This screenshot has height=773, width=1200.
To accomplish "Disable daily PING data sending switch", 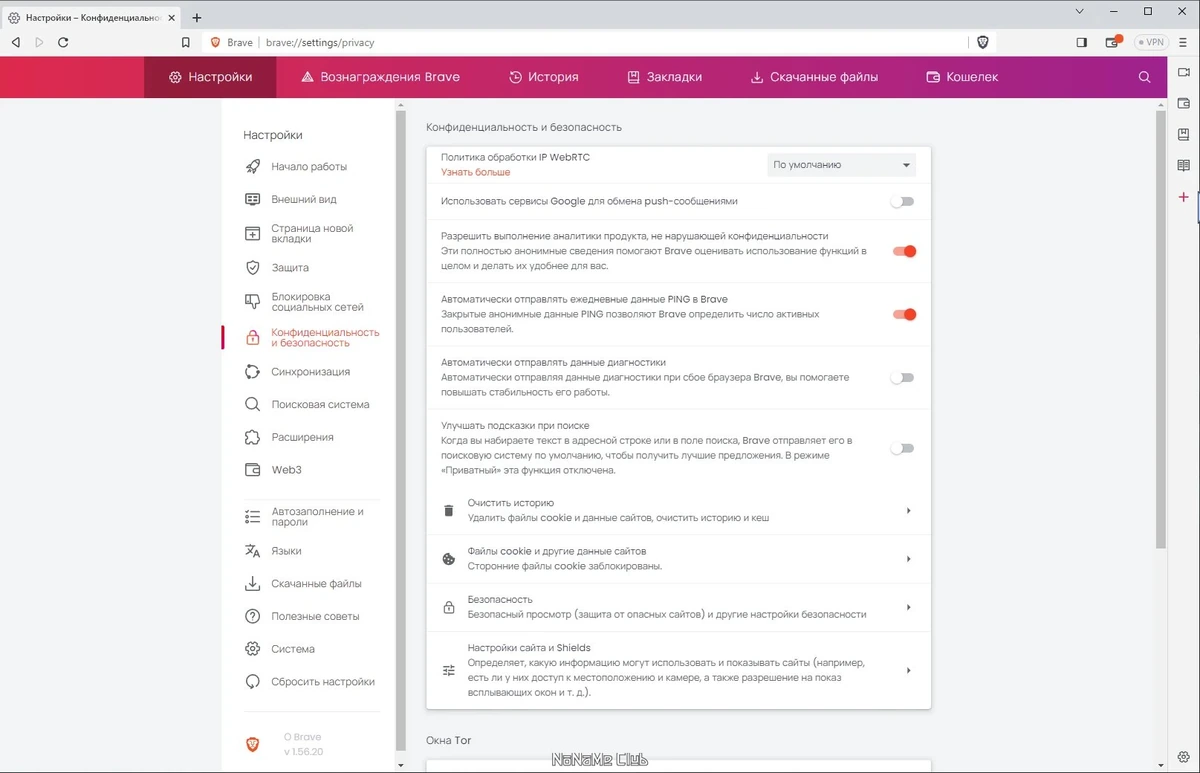I will click(904, 314).
